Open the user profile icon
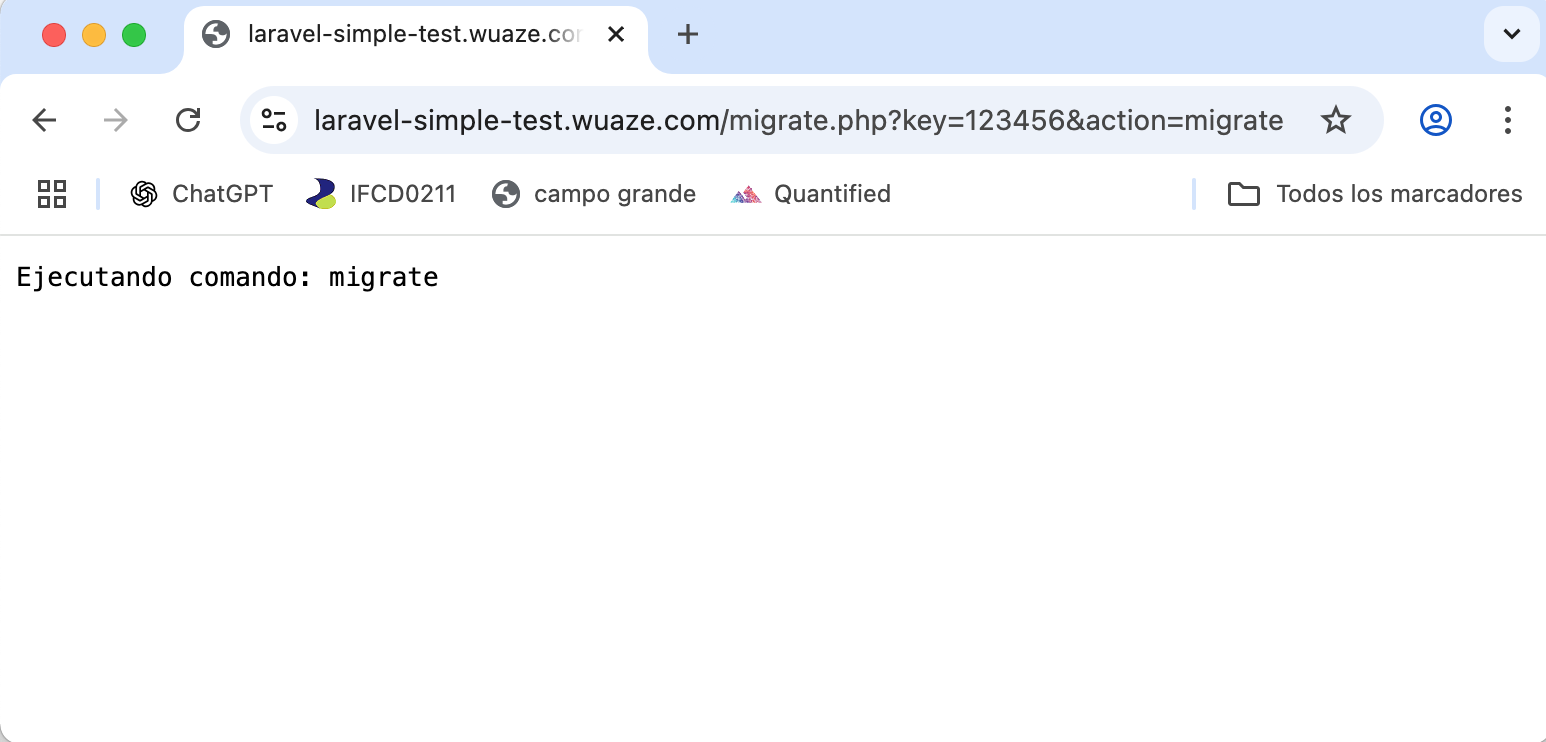The image size is (1546, 742). (1435, 121)
